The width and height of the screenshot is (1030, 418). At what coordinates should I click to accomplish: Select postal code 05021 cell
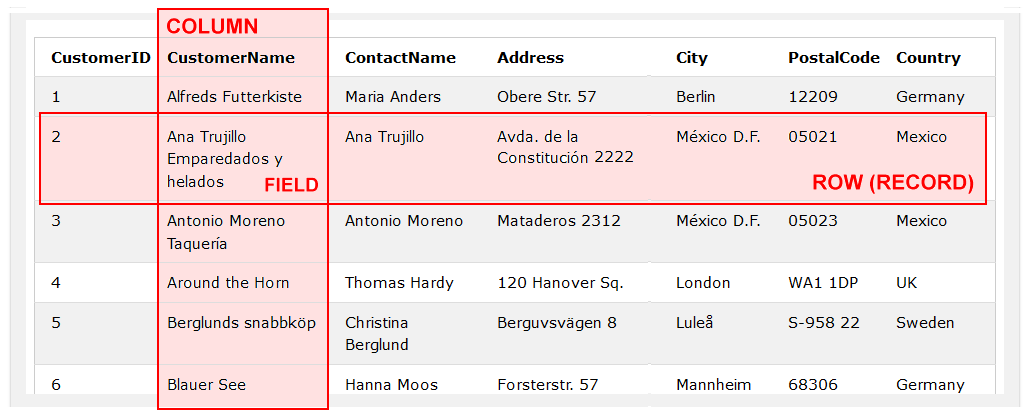(813, 137)
